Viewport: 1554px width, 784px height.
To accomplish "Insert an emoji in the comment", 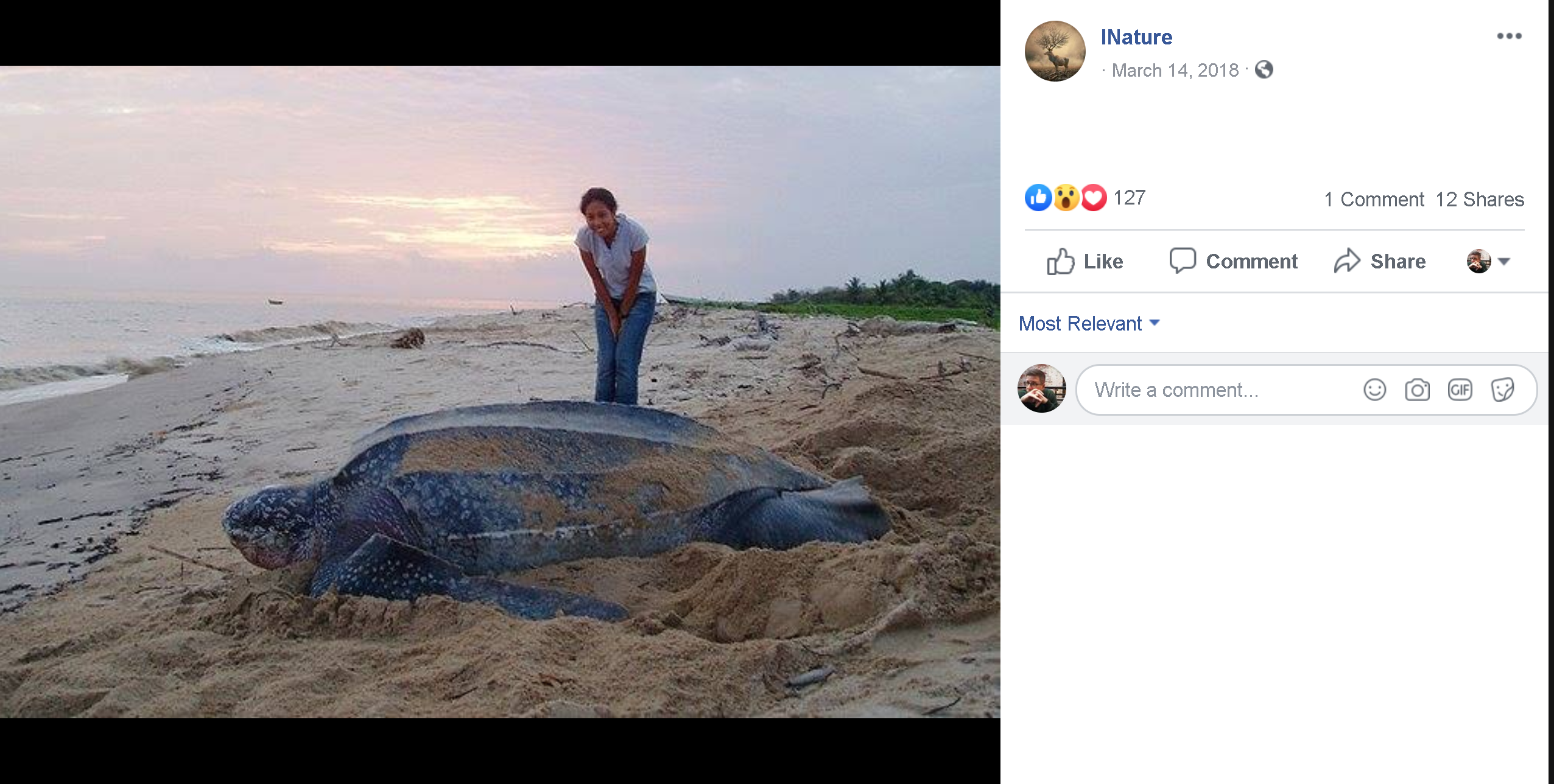I will pyautogui.click(x=1374, y=390).
